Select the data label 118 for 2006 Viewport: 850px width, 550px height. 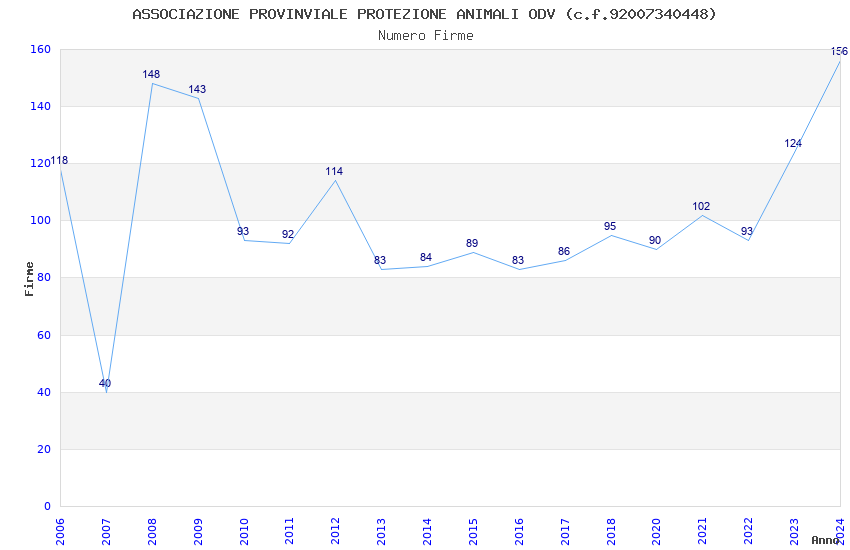59,160
